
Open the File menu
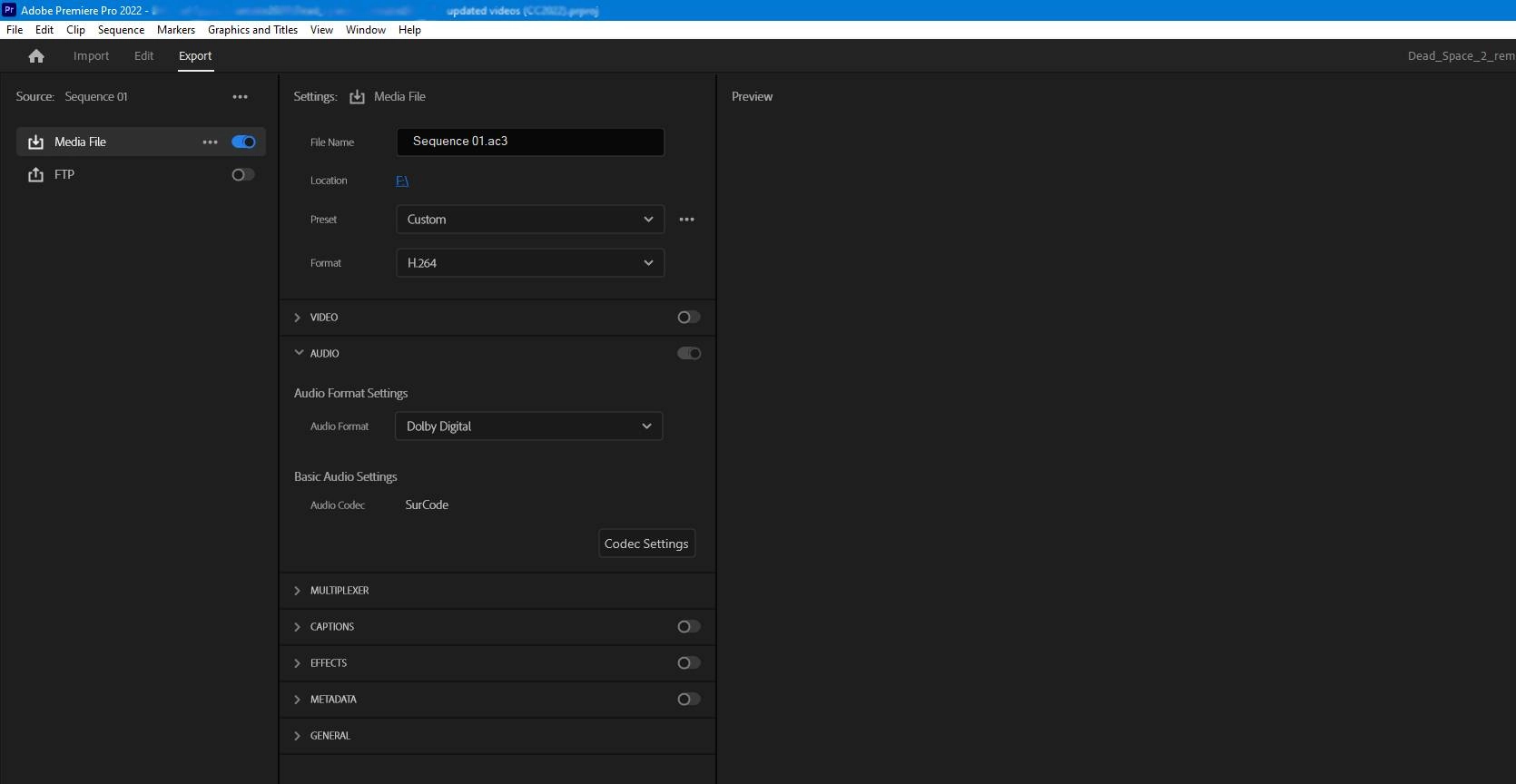(15, 30)
